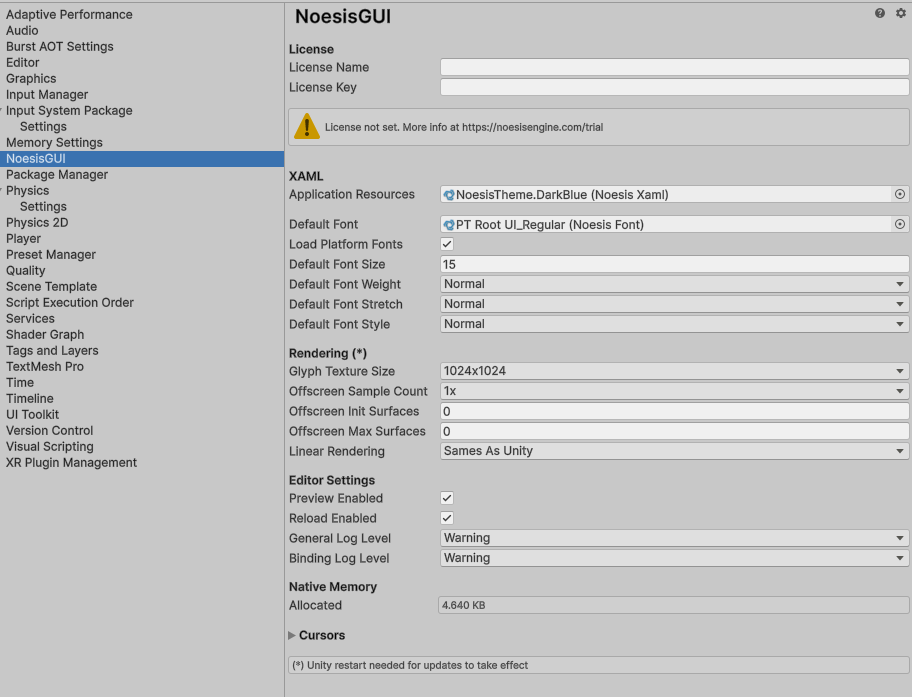The image size is (912, 697).
Task: Select Scene Template category
Action: click(51, 286)
